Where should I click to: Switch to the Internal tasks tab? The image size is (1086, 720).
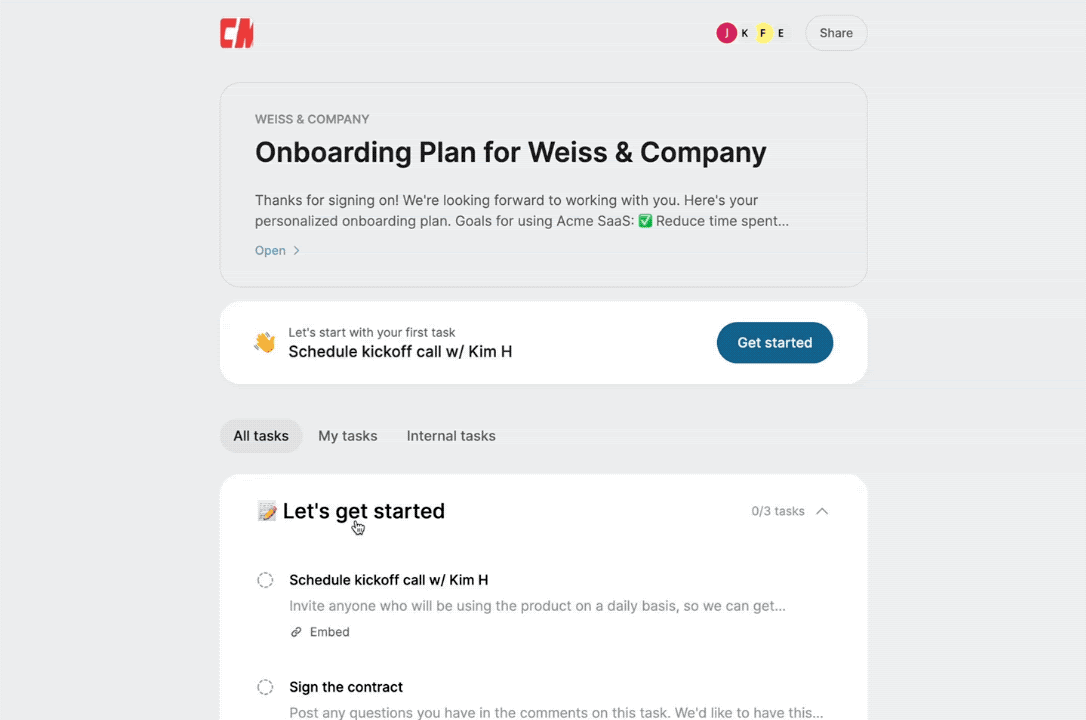pos(451,435)
